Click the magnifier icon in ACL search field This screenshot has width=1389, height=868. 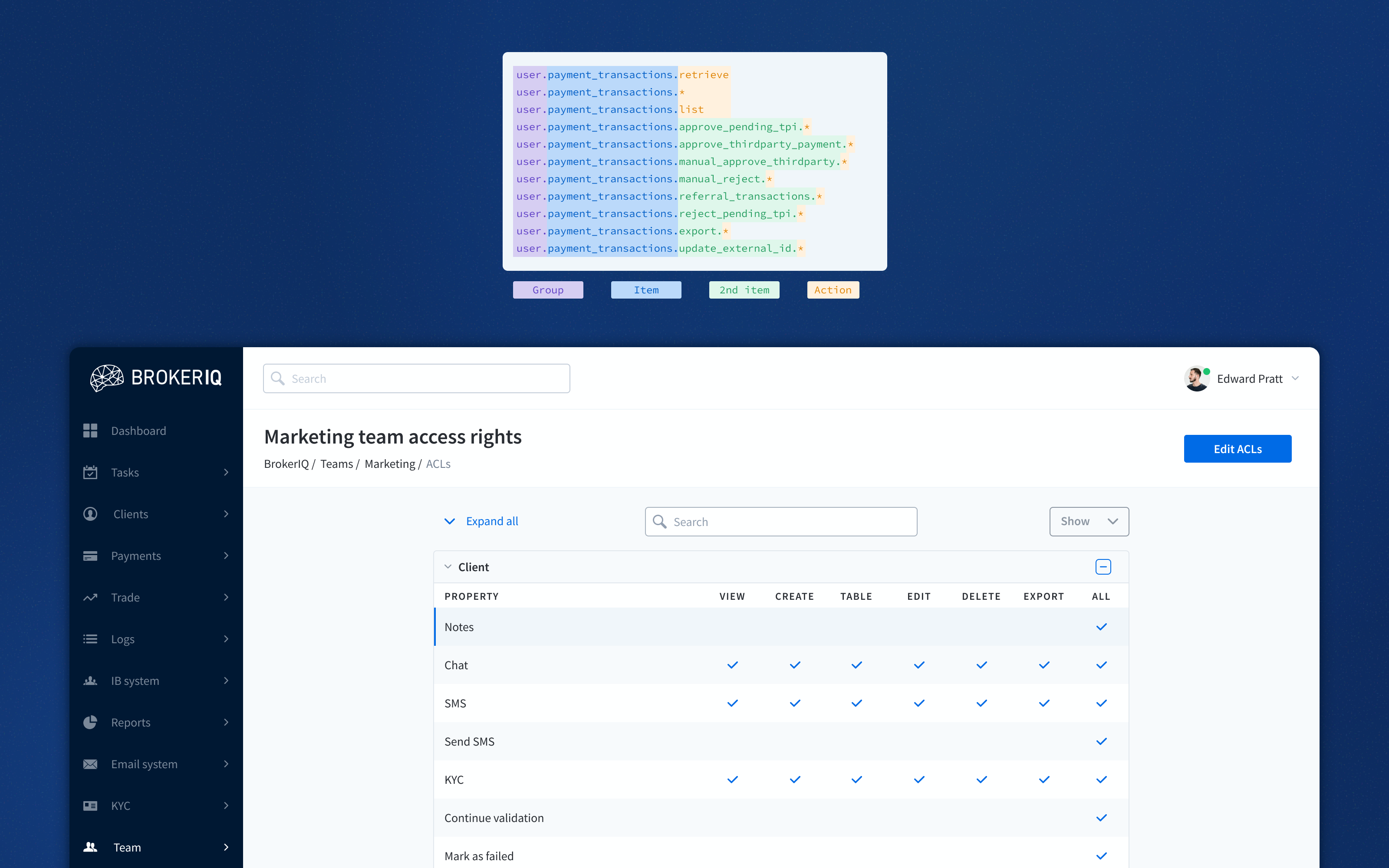click(x=659, y=521)
